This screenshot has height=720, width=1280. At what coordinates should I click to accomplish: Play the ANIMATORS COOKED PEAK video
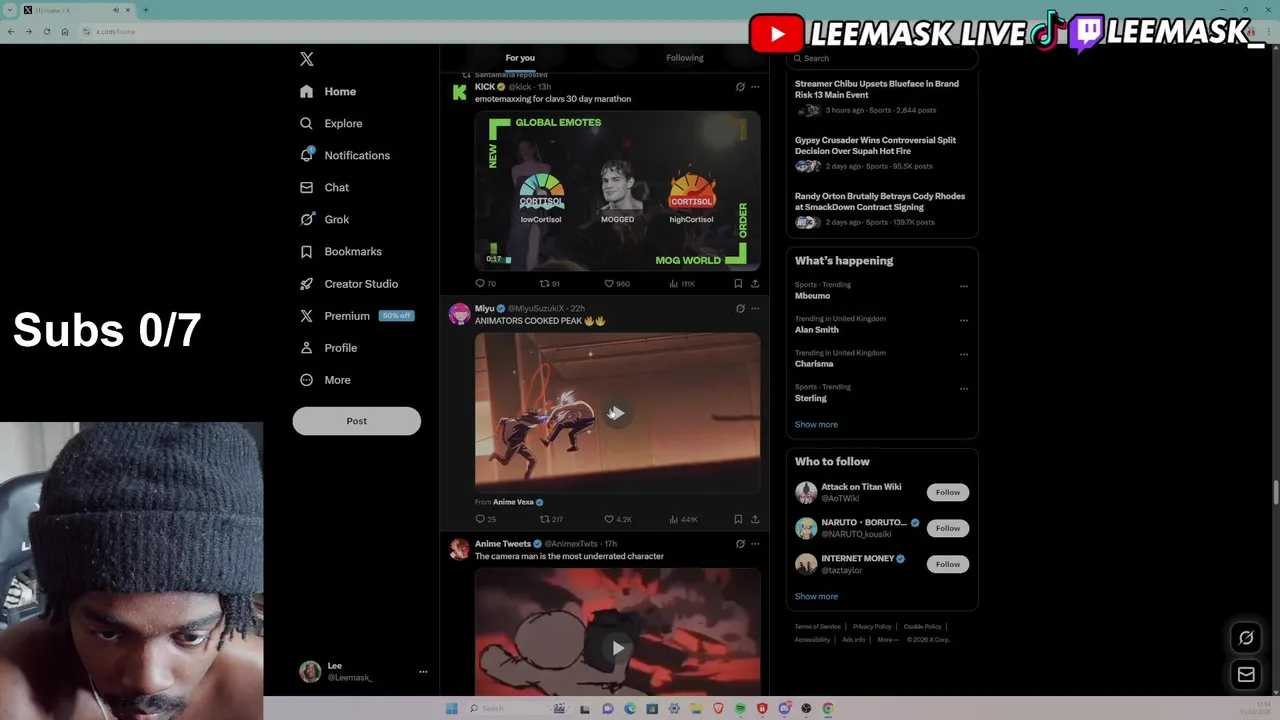pyautogui.click(x=617, y=413)
